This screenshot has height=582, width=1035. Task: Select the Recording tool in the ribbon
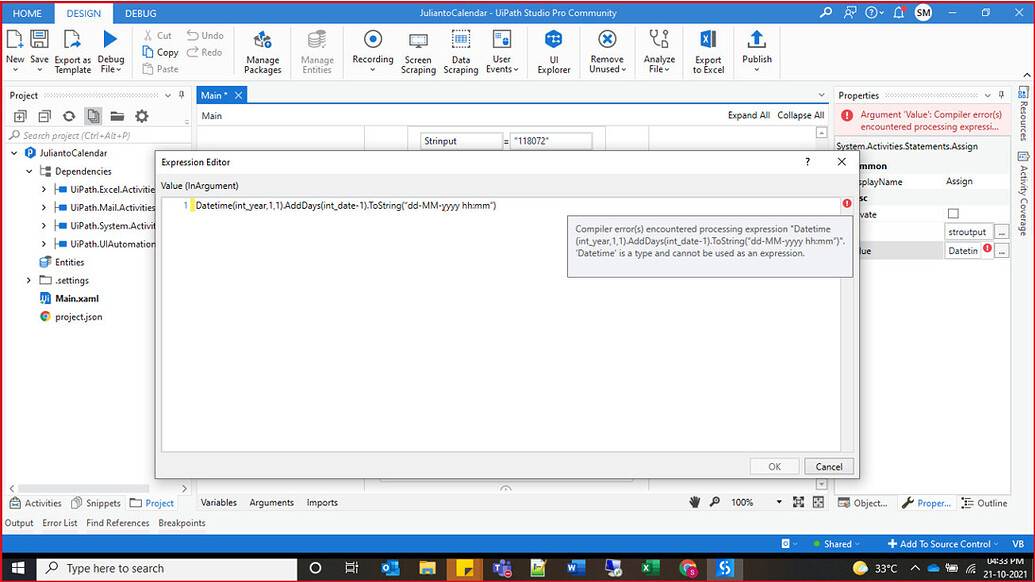point(372,52)
